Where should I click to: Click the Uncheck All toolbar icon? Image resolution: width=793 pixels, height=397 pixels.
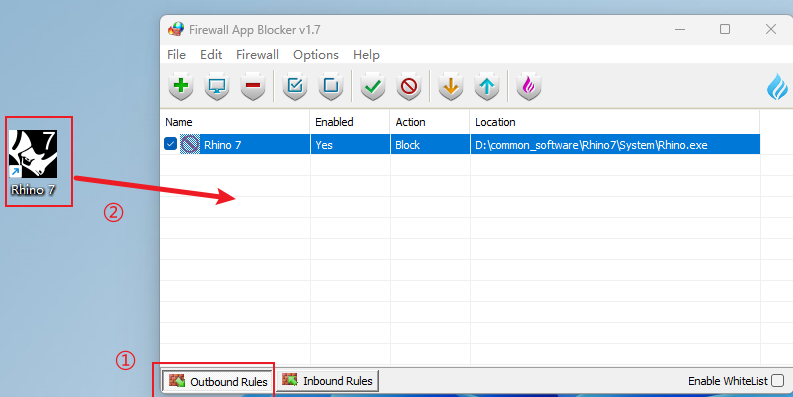[x=331, y=86]
